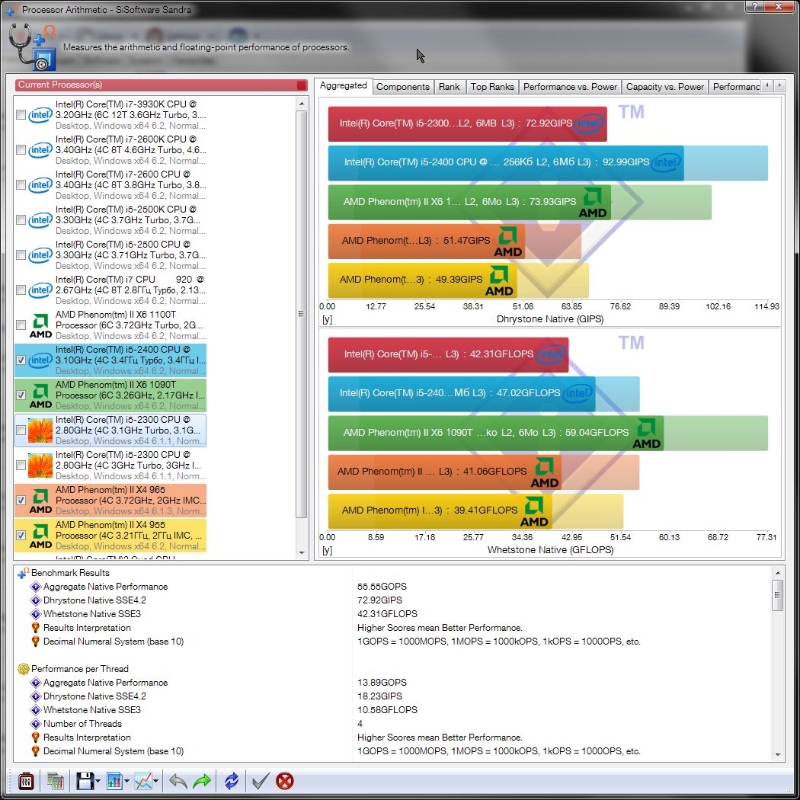
Task: Click the AMD logo beside Phenom II X6 1100T
Action: tap(40, 326)
